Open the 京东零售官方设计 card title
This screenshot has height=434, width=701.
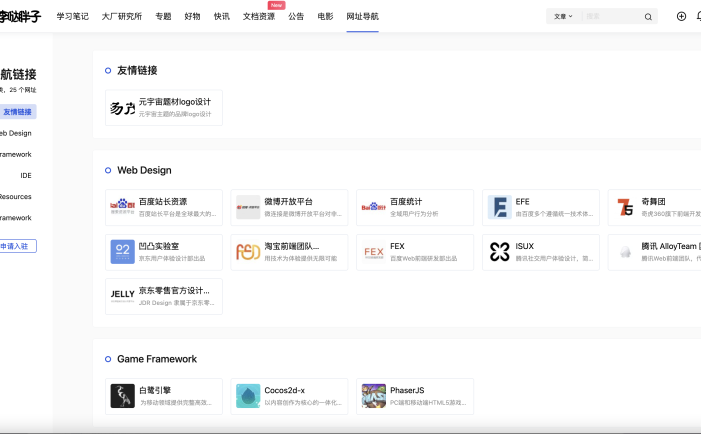coord(174,291)
